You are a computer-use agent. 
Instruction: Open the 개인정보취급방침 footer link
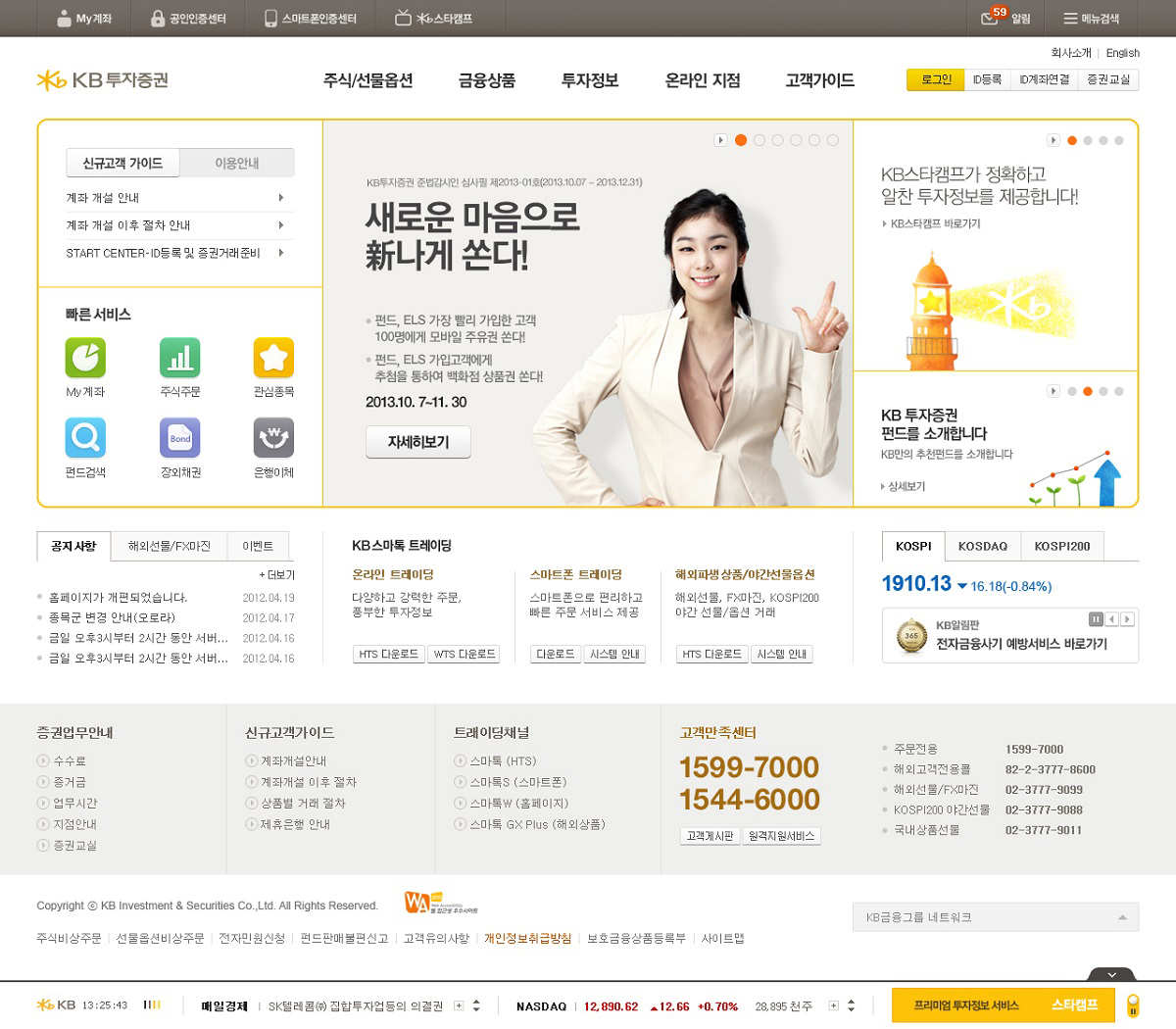[x=527, y=938]
